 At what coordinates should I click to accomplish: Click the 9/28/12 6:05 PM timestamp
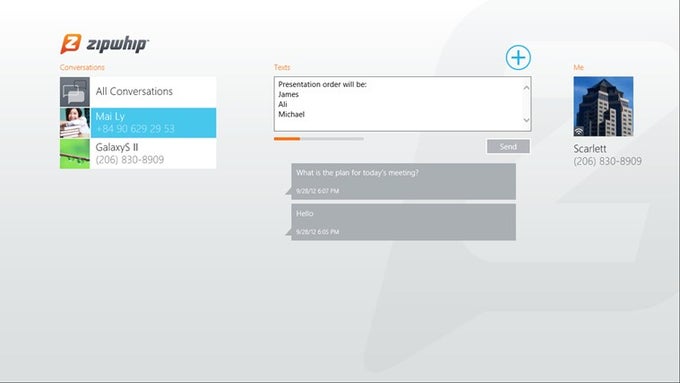click(x=317, y=232)
